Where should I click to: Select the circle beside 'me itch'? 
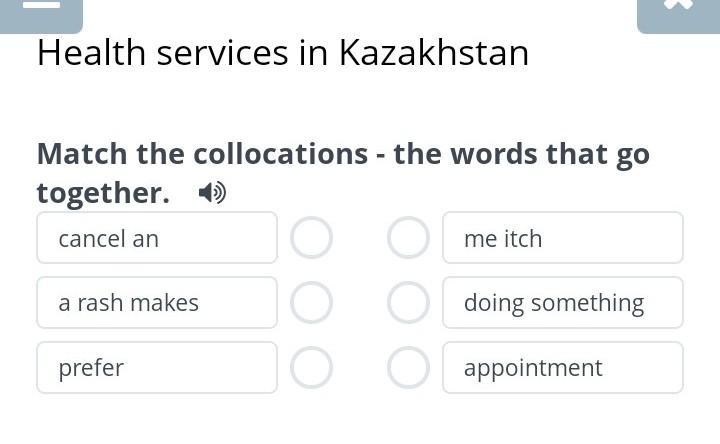pos(408,238)
